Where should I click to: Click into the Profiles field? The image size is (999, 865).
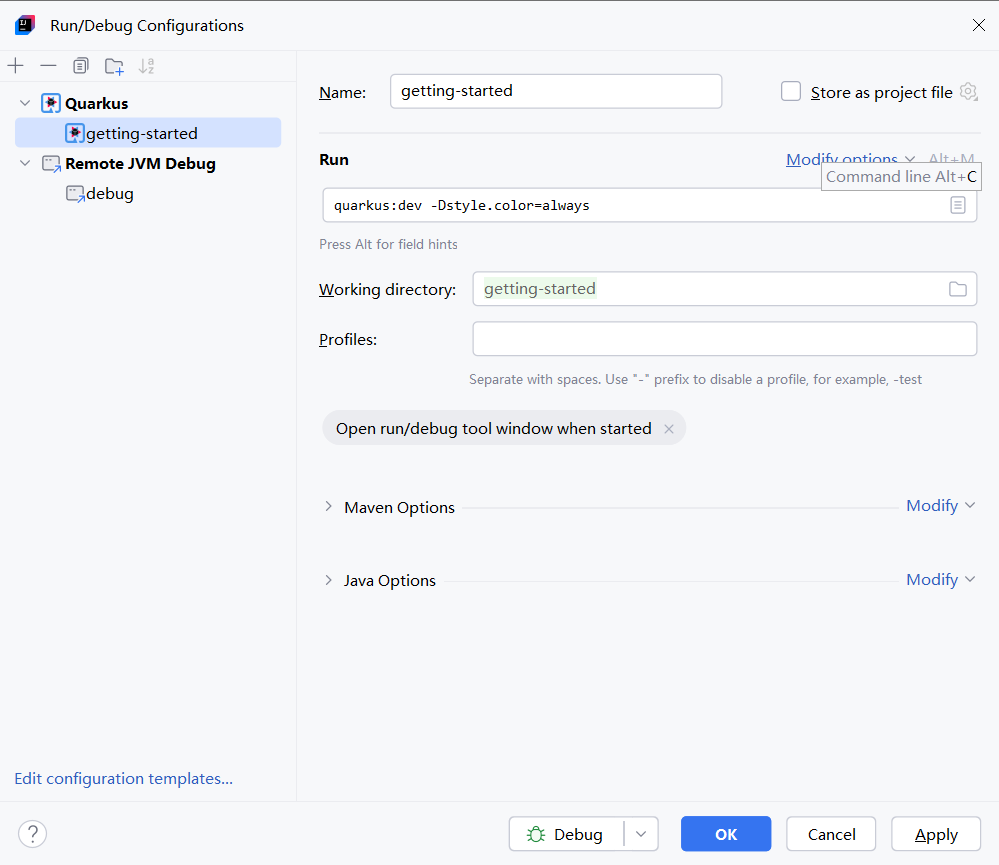(x=724, y=339)
